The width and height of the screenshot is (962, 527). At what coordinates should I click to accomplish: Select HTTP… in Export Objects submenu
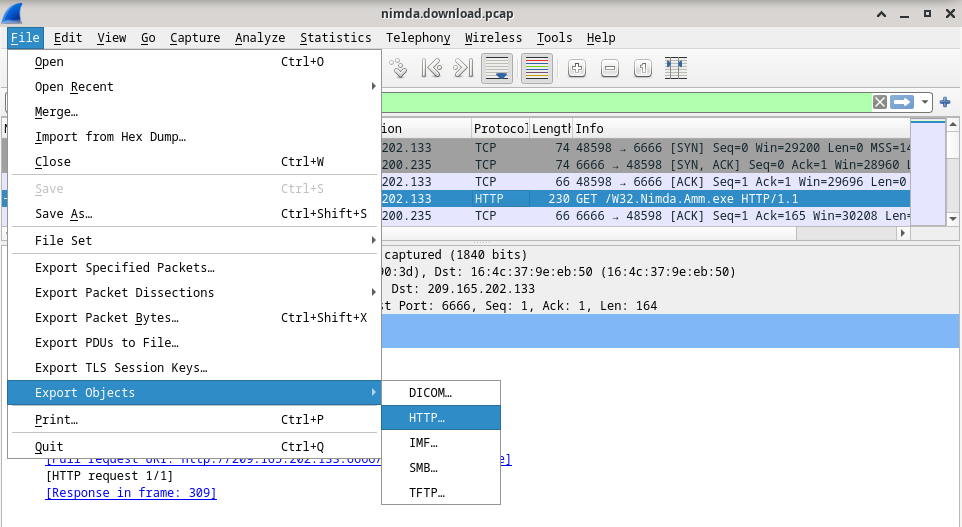point(441,418)
